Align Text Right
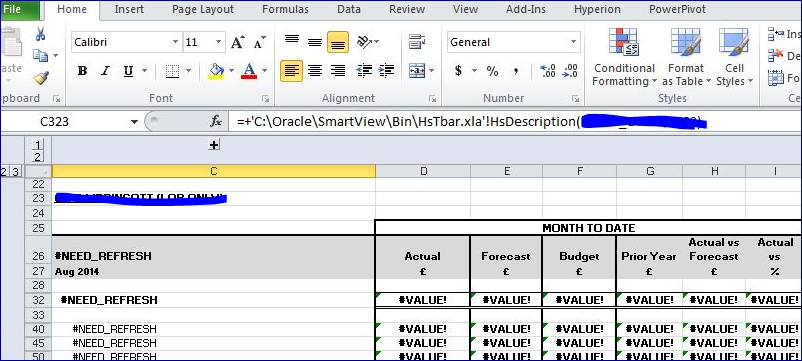This screenshot has width=802, height=361. 338,71
